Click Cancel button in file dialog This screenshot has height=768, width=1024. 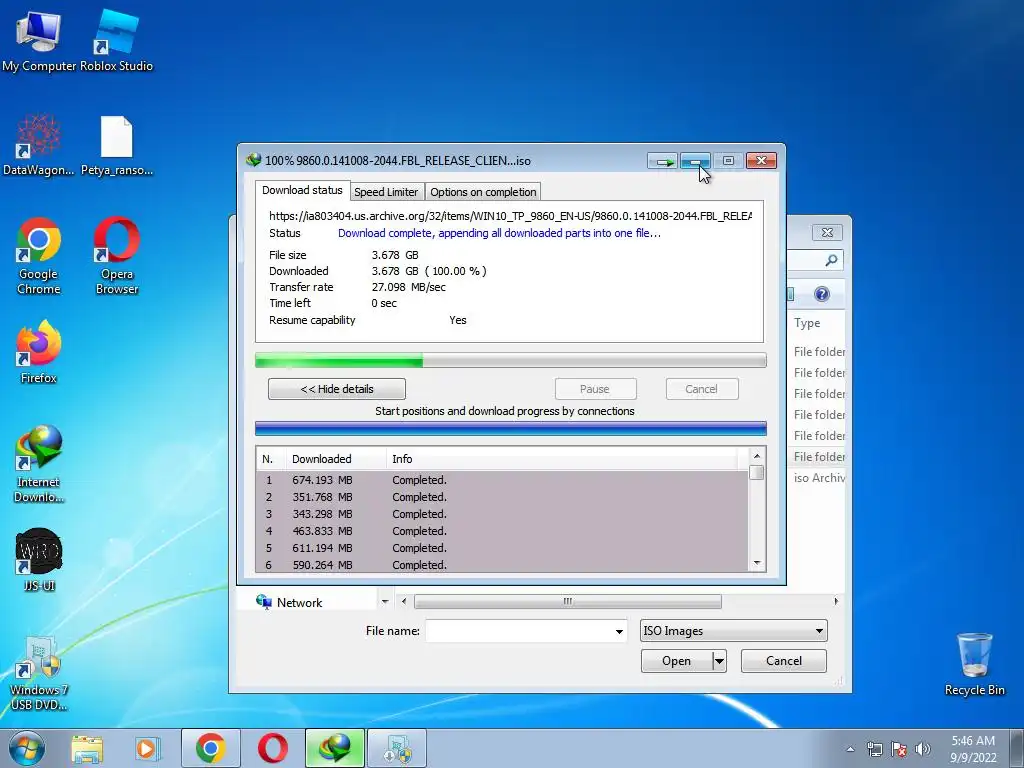784,661
